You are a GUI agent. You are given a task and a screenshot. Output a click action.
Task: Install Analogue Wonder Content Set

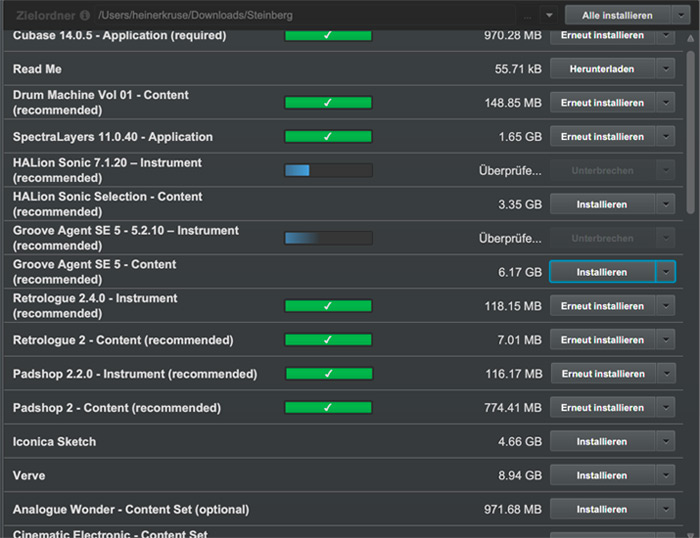602,509
